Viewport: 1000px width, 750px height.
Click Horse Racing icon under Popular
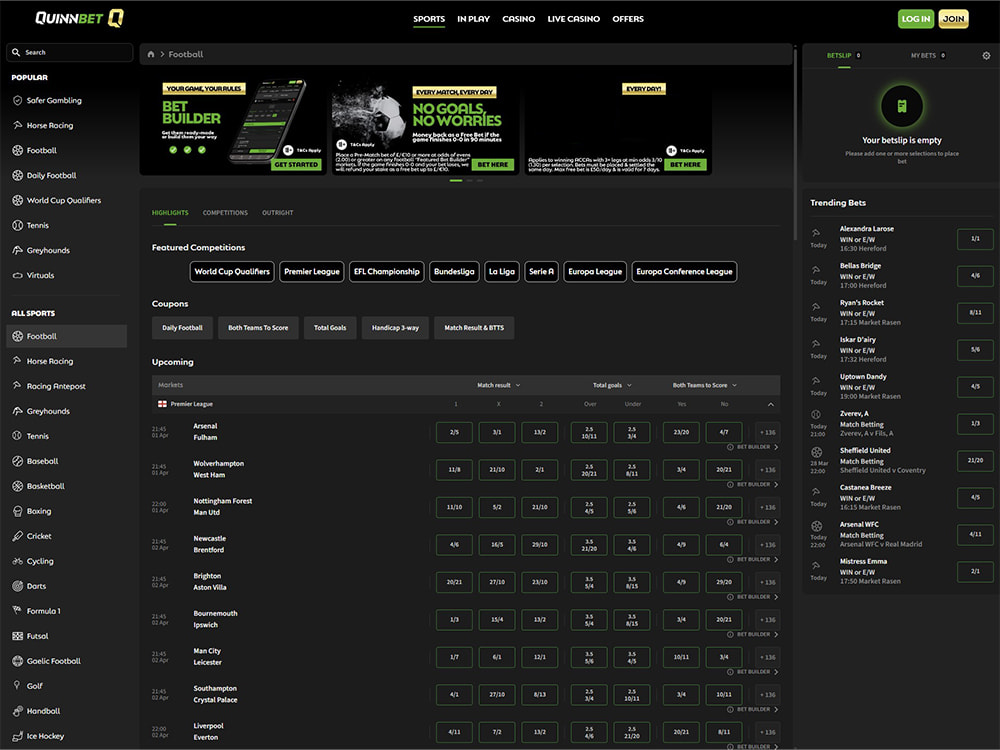click(17, 125)
